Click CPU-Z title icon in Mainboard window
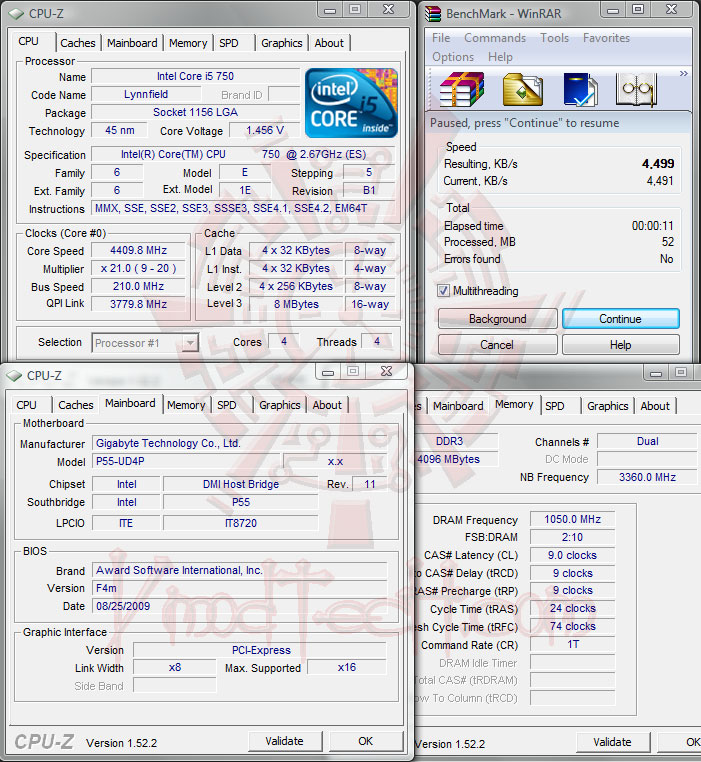701x762 pixels. tap(14, 376)
